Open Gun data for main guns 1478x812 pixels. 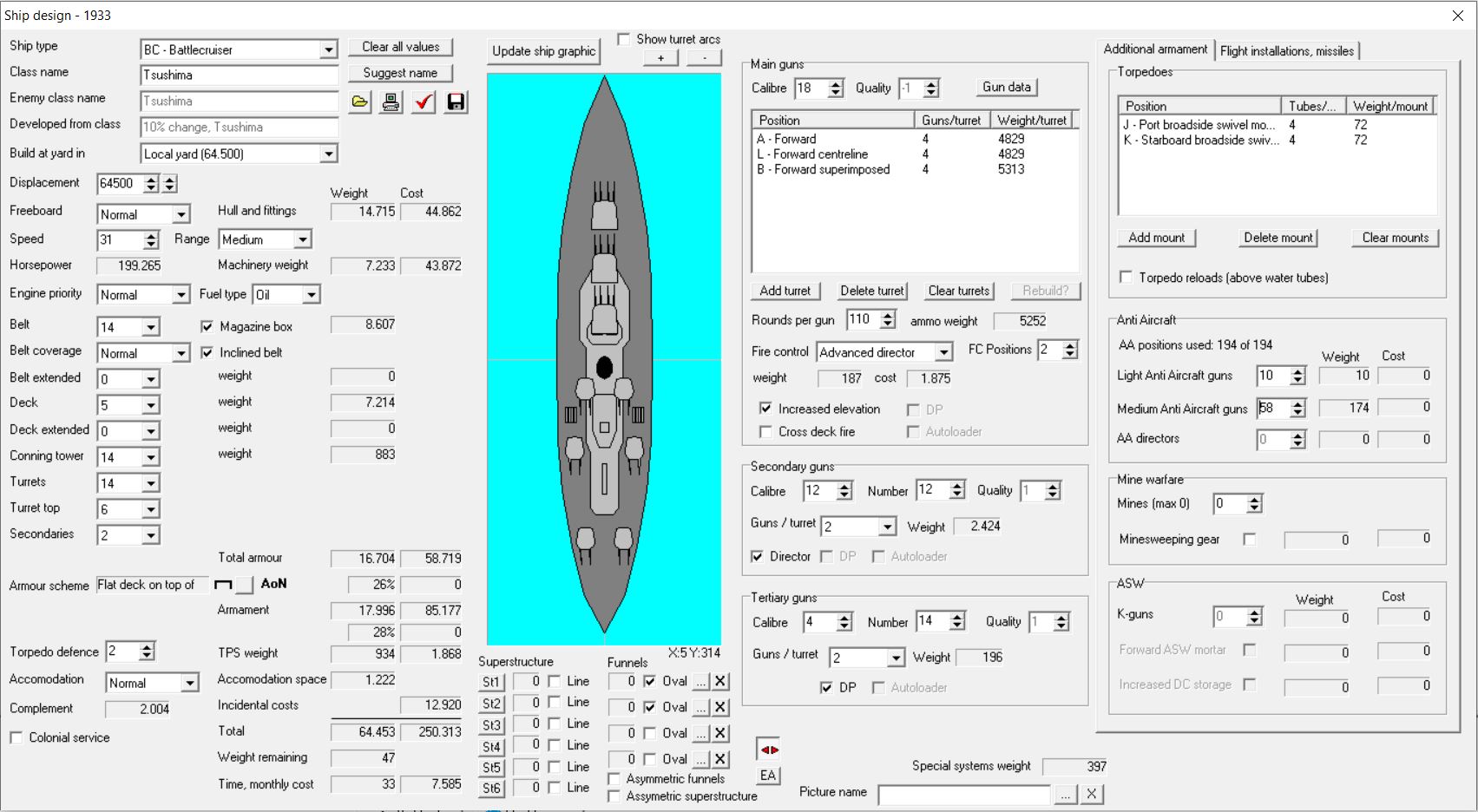pyautogui.click(x=1007, y=88)
